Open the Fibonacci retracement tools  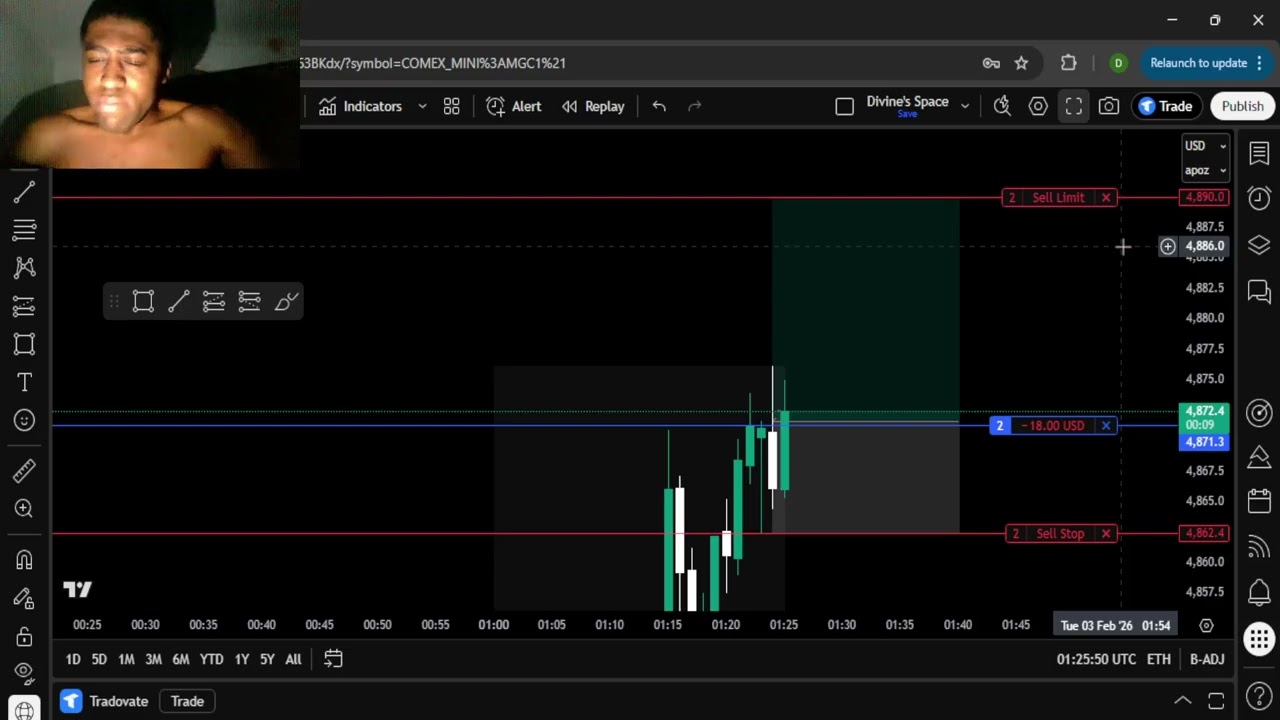click(24, 230)
